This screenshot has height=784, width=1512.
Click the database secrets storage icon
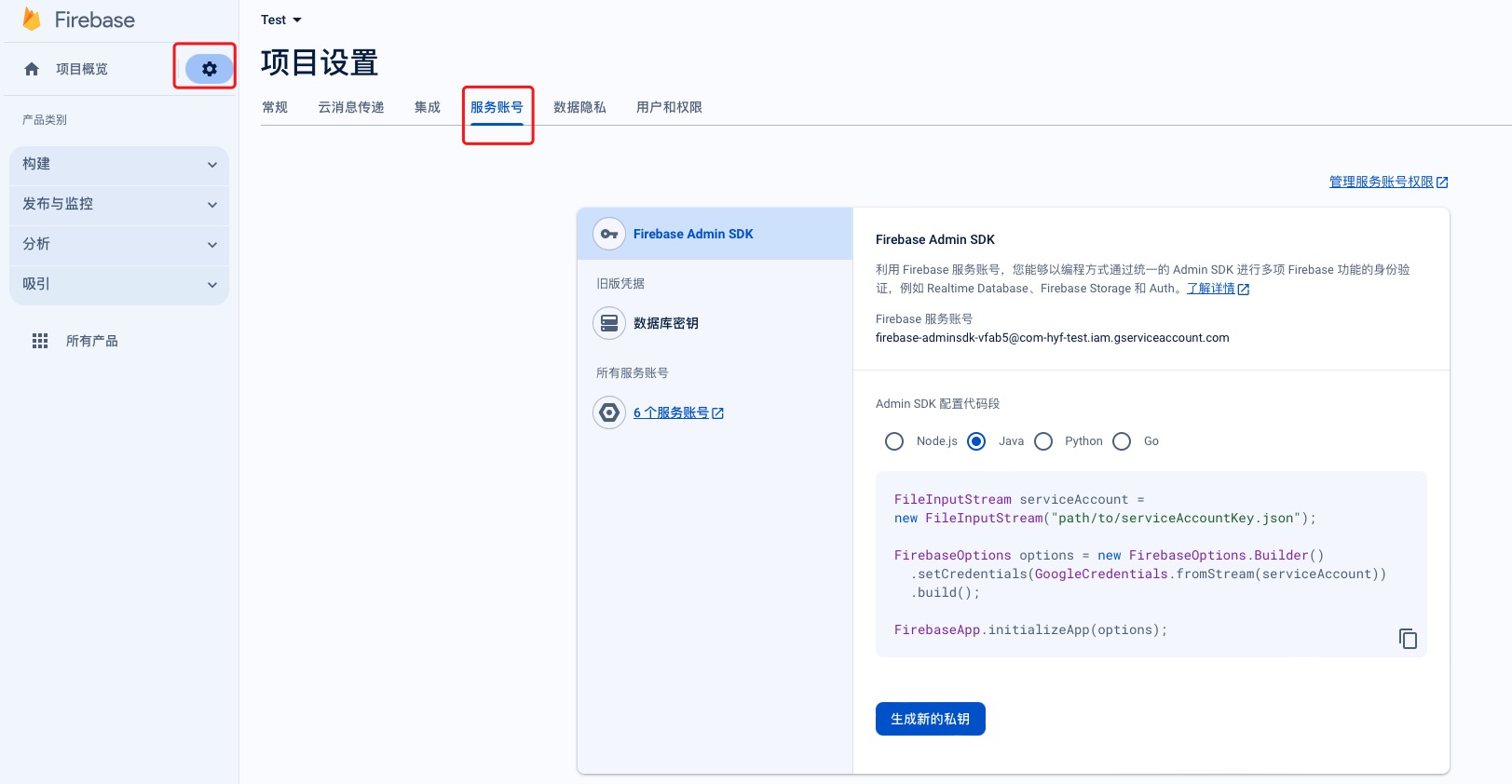pos(609,323)
